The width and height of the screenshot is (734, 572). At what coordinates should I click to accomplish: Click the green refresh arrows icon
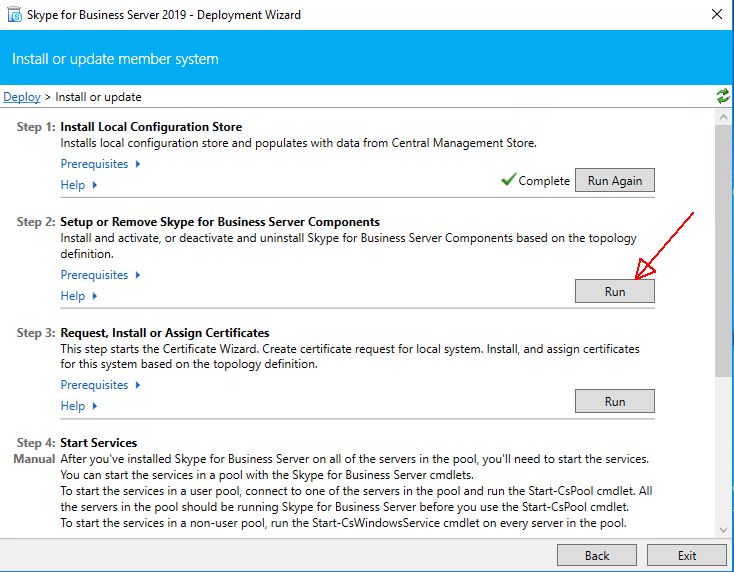722,96
